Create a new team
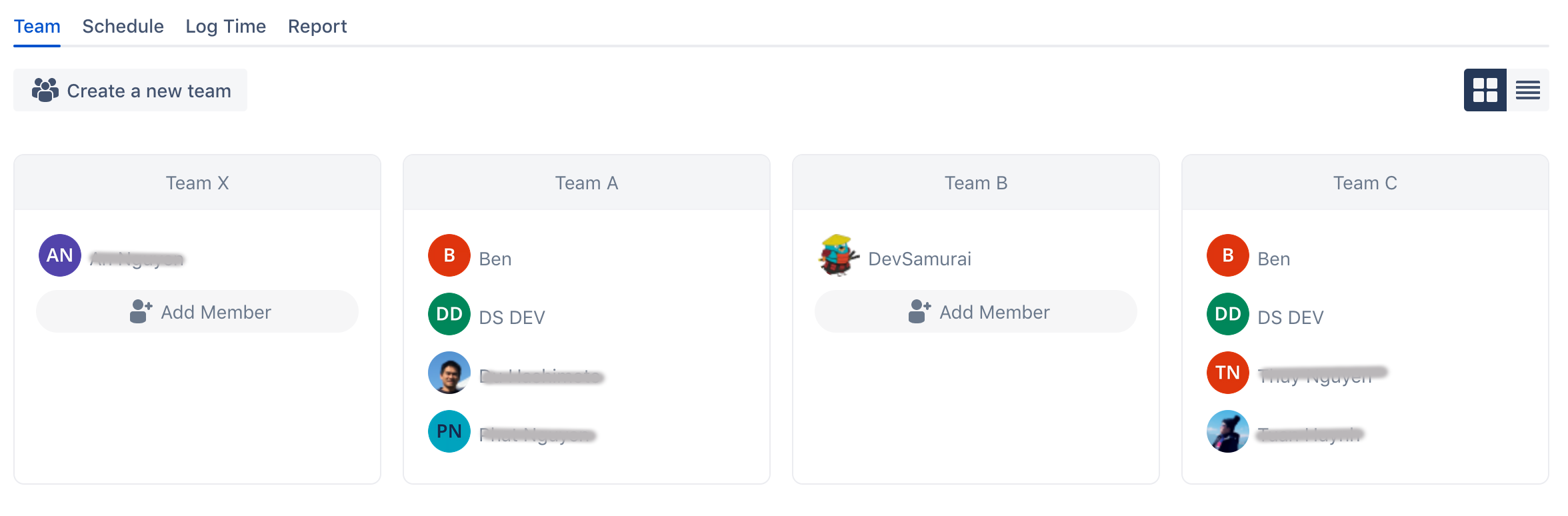 [131, 91]
